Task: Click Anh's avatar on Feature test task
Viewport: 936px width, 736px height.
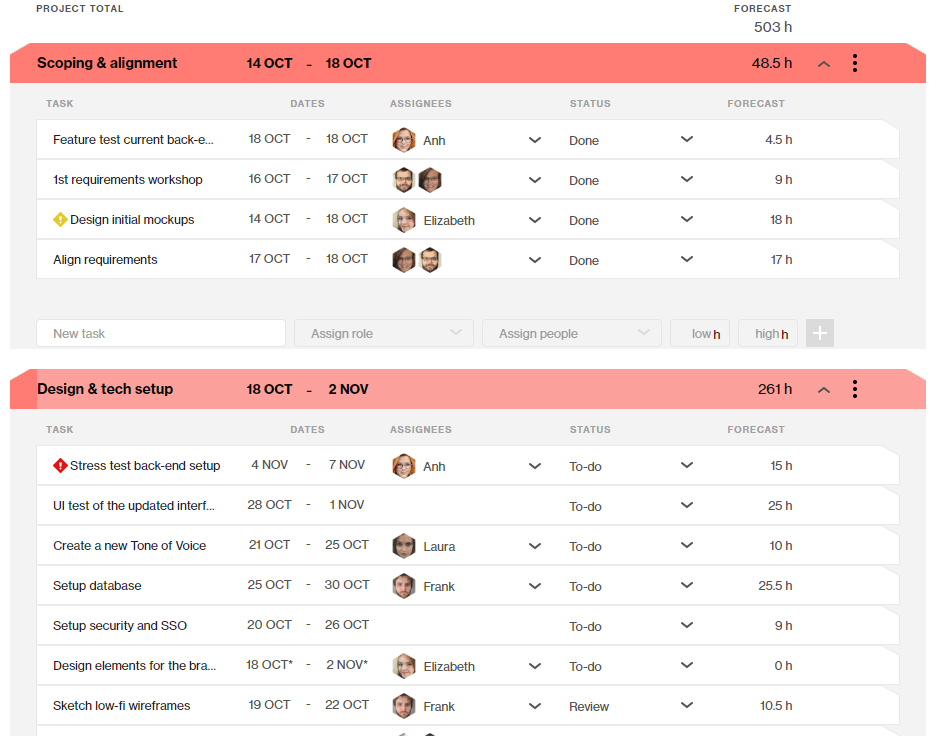Action: click(x=404, y=140)
